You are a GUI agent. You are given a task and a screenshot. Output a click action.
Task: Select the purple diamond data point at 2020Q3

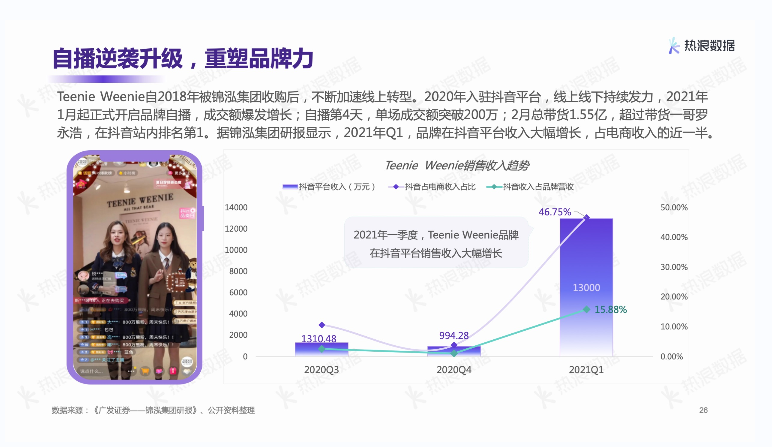pyautogui.click(x=322, y=325)
